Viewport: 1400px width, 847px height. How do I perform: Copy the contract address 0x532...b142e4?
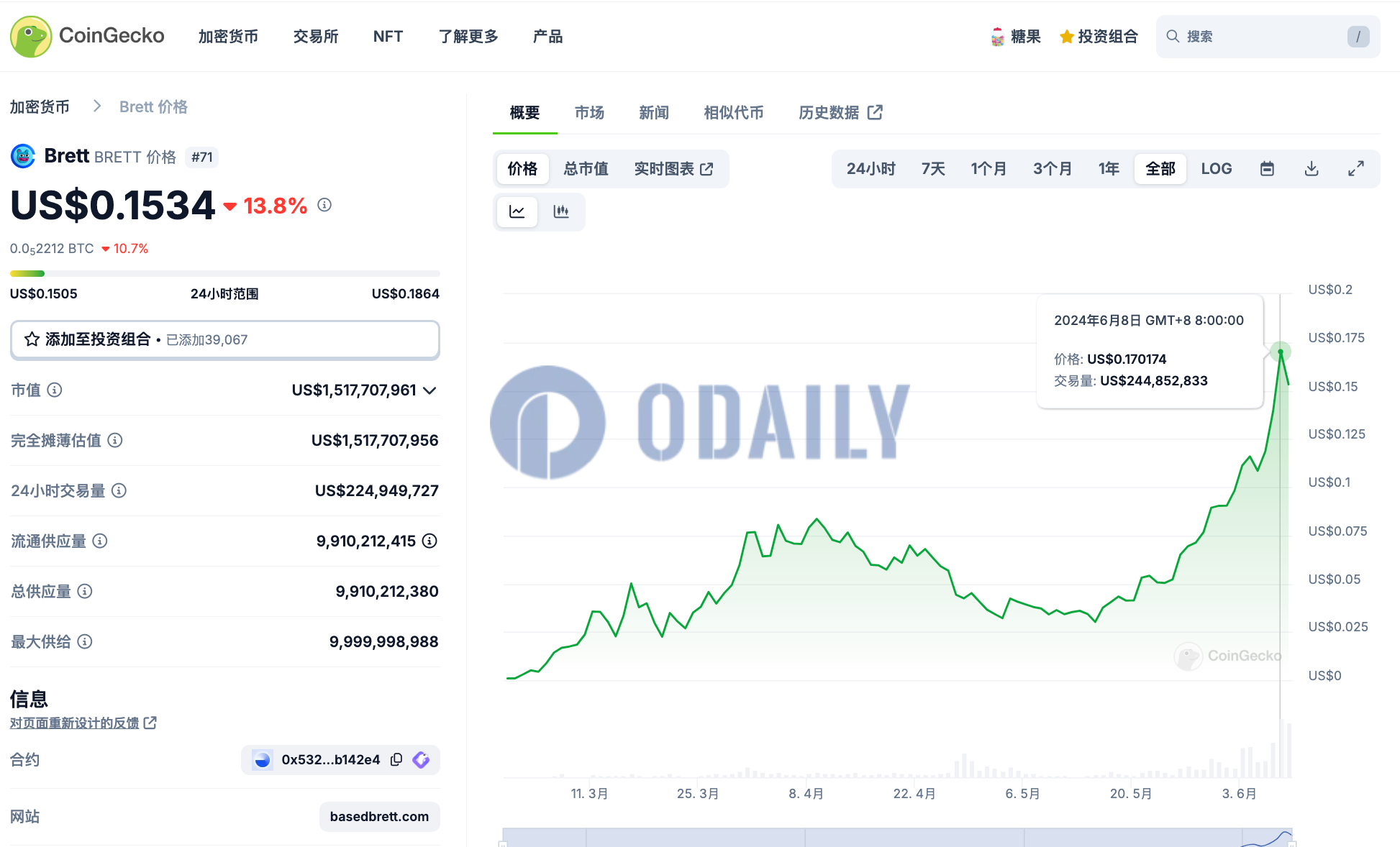(x=396, y=760)
